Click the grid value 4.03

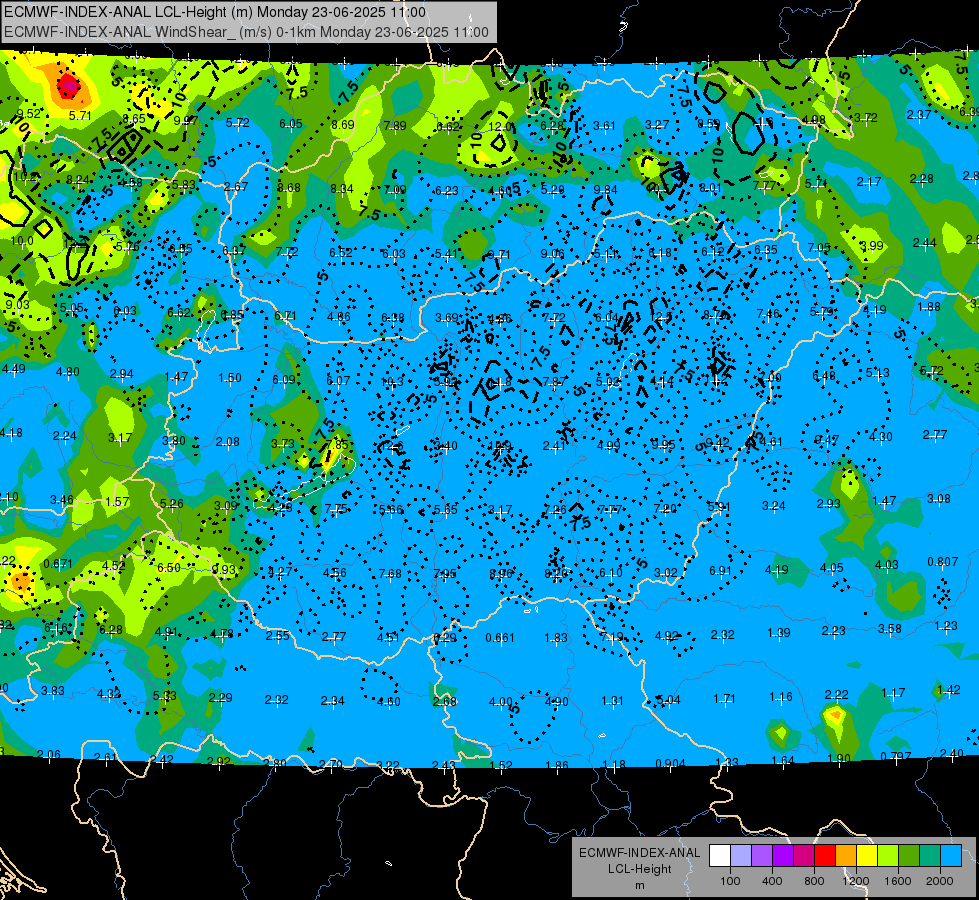click(x=887, y=565)
